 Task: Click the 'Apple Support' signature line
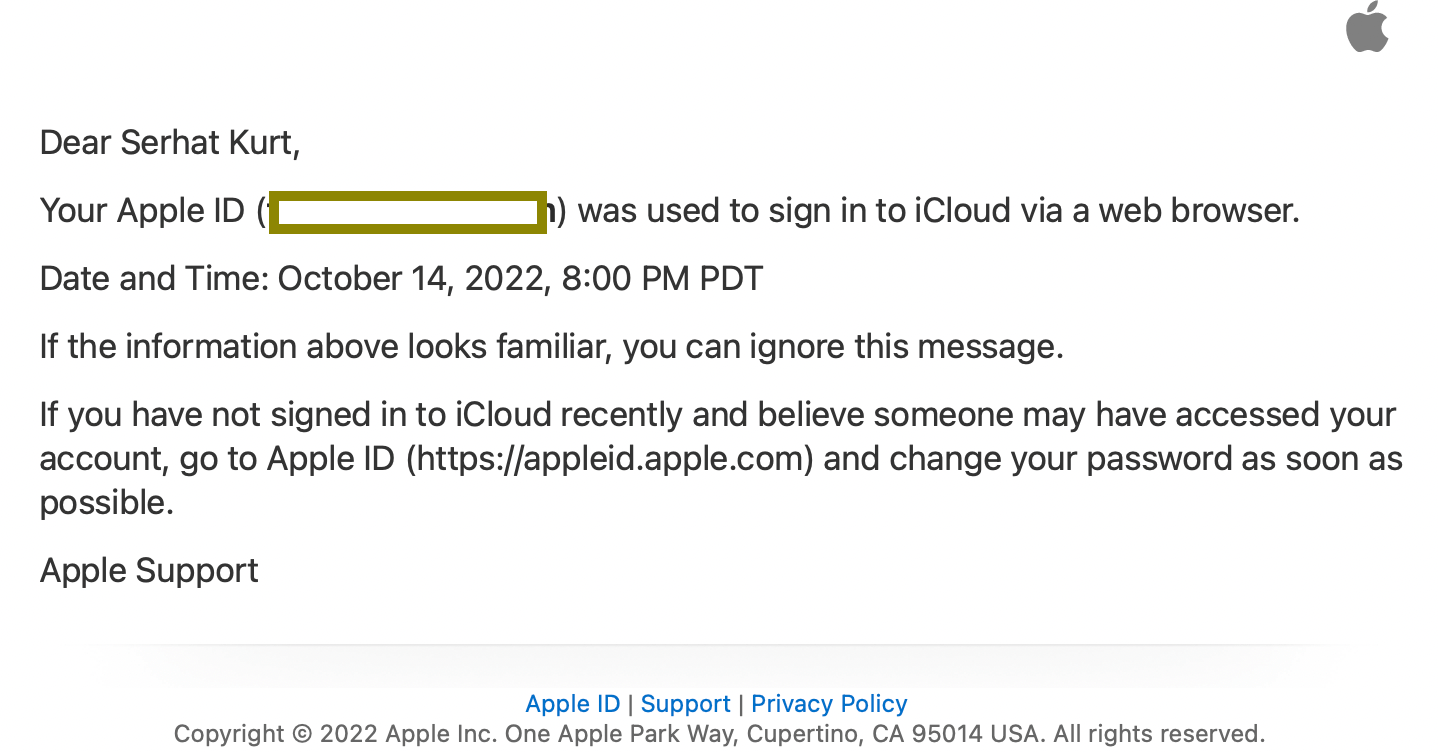pyautogui.click(x=149, y=571)
